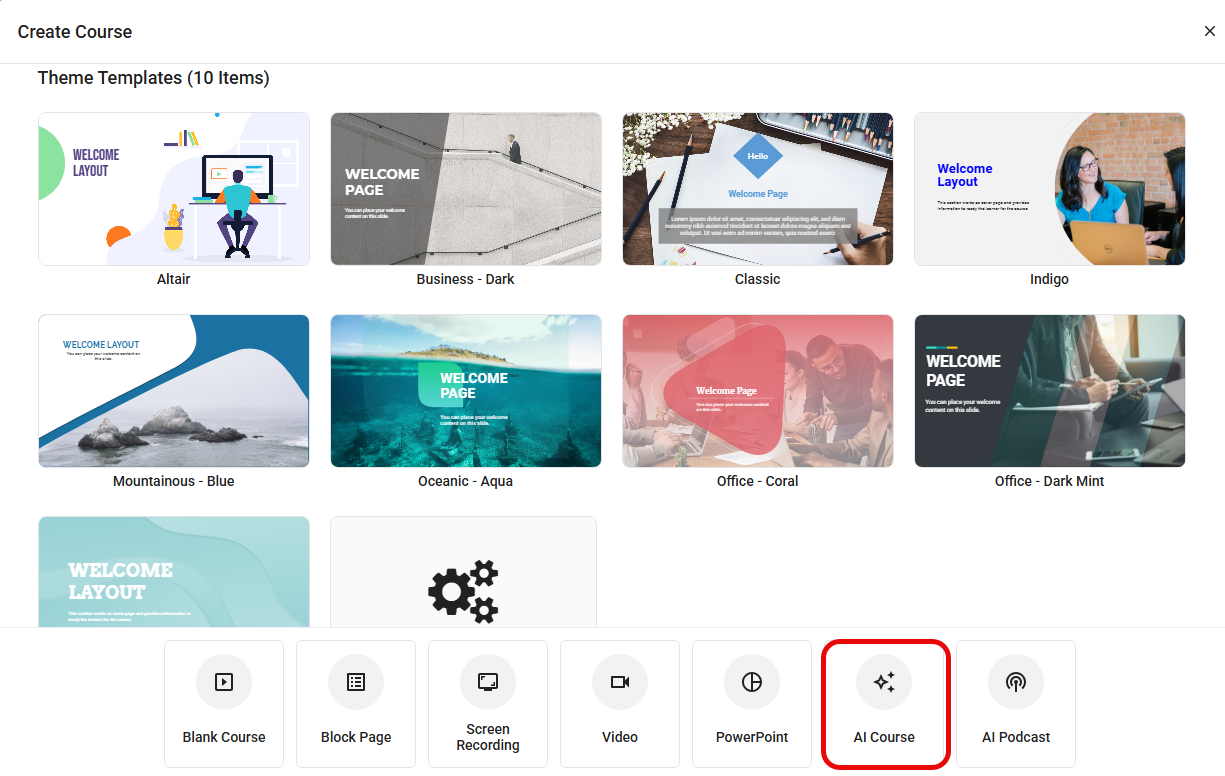Screen dimensions: 1225x776
Task: Click the AI Course sparkle icon
Action: [x=884, y=682]
